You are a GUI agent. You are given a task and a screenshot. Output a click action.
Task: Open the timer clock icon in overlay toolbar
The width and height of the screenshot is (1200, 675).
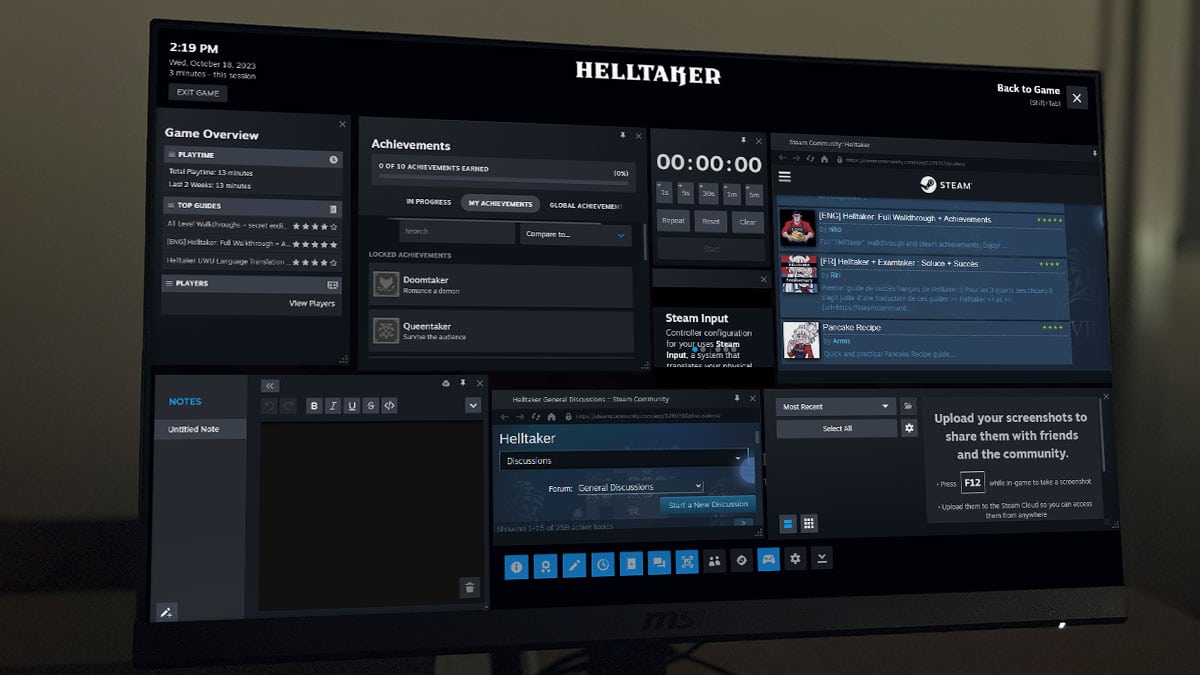click(601, 565)
